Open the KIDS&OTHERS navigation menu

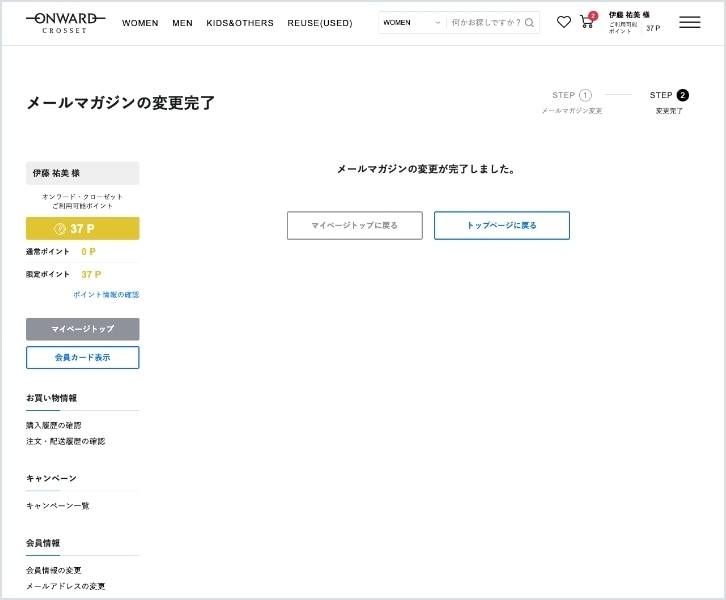(240, 23)
